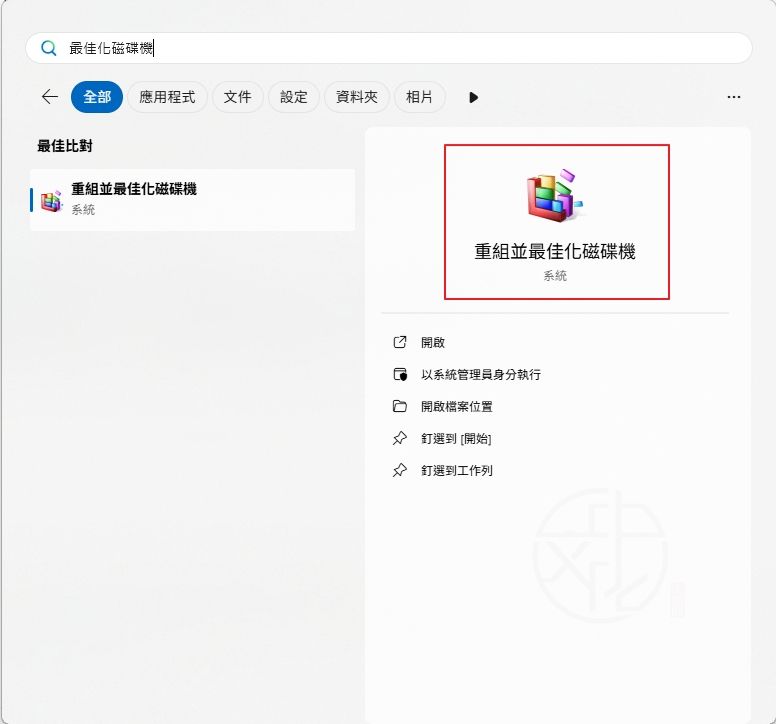776x724 pixels.
Task: Choose 釘選到工作列
Action: 457,471
